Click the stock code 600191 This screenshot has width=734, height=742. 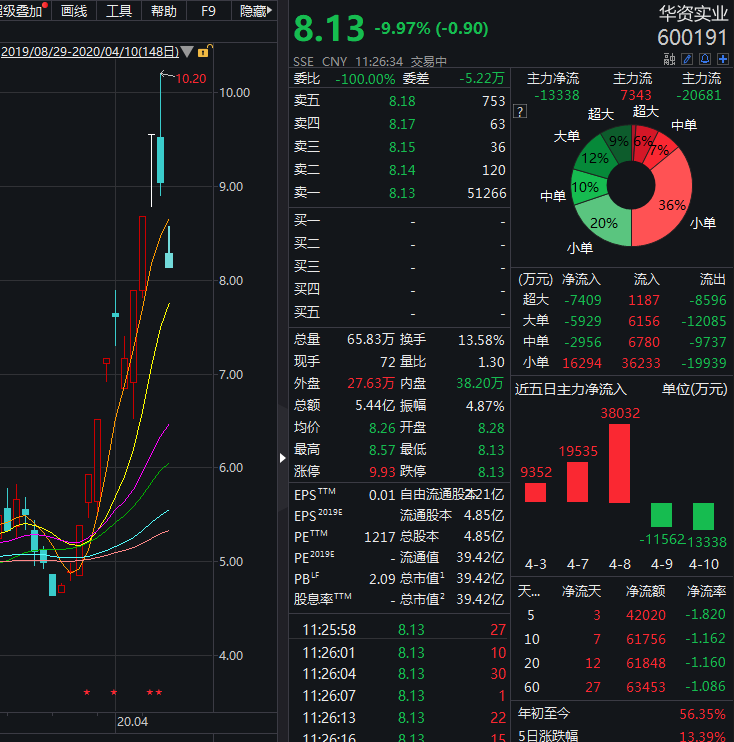(692, 37)
